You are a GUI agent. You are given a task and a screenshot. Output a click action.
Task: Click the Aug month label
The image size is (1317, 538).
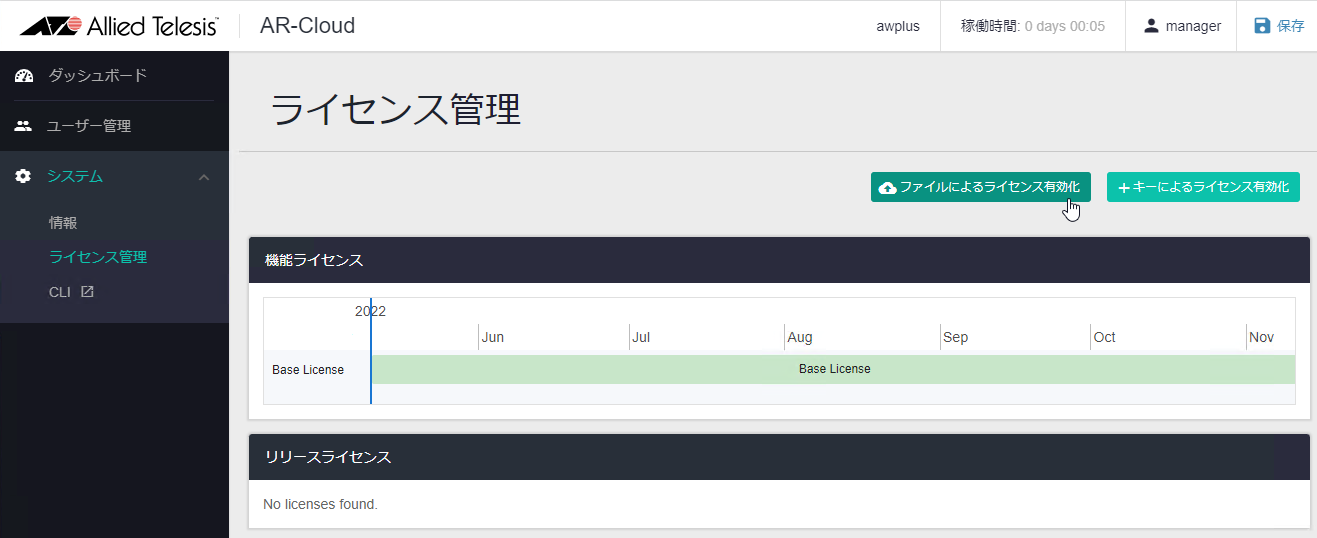(x=799, y=337)
